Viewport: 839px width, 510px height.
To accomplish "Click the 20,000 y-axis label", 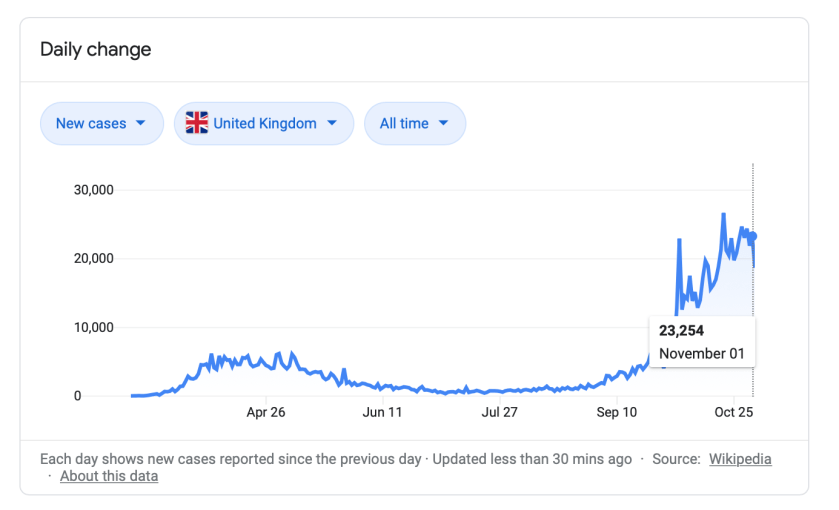I will pos(94,259).
